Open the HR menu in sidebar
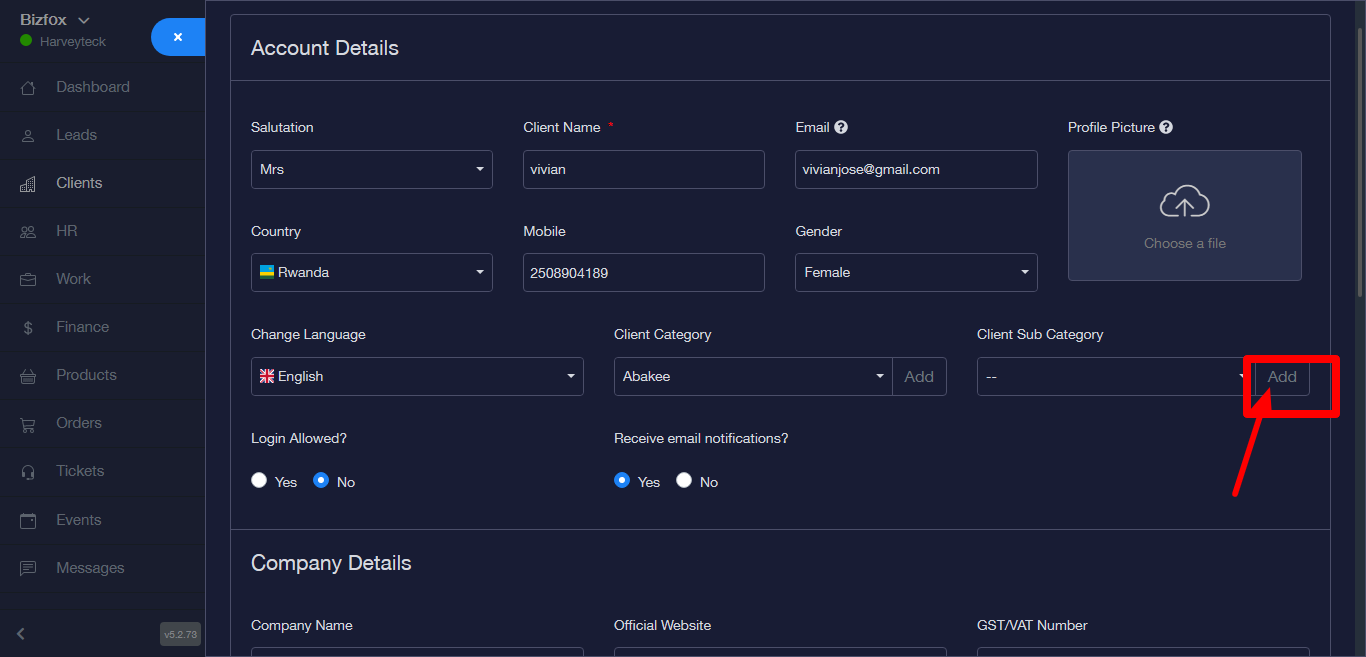 coord(66,231)
